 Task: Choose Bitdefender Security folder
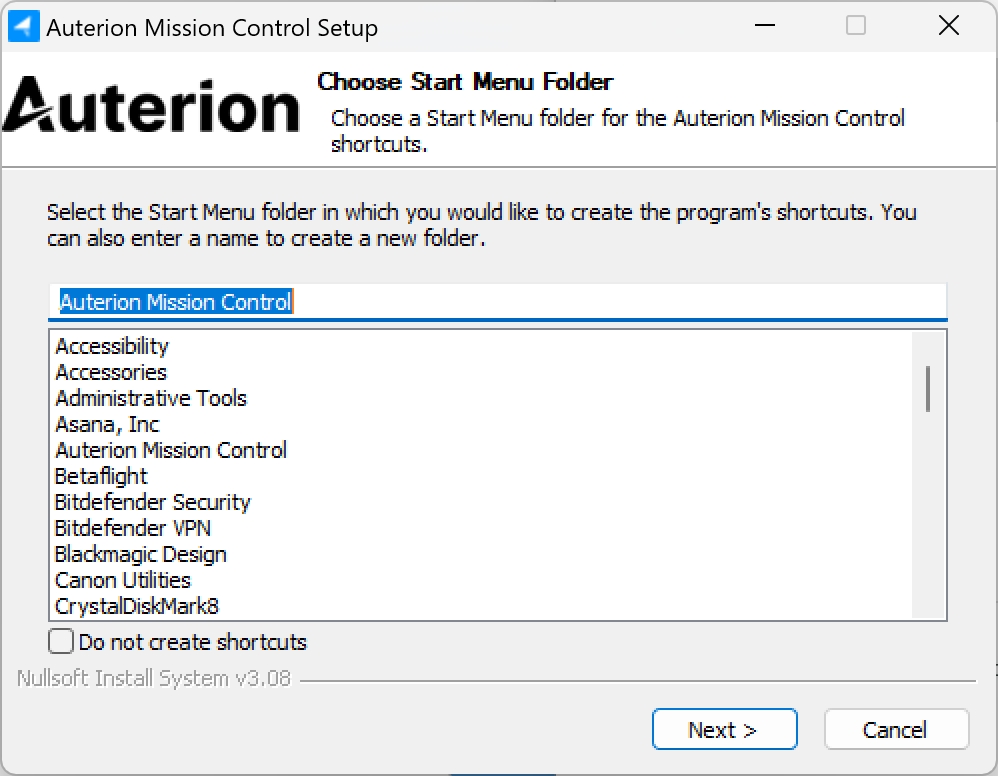(152, 503)
